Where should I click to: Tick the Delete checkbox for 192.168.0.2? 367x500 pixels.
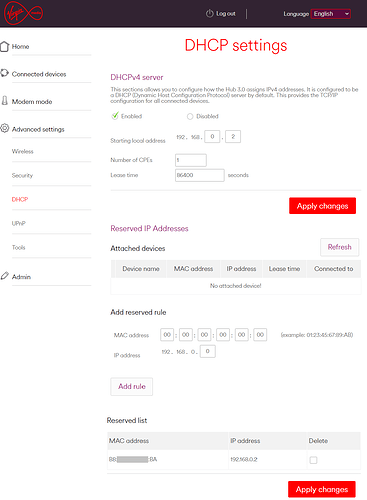tap(313, 460)
